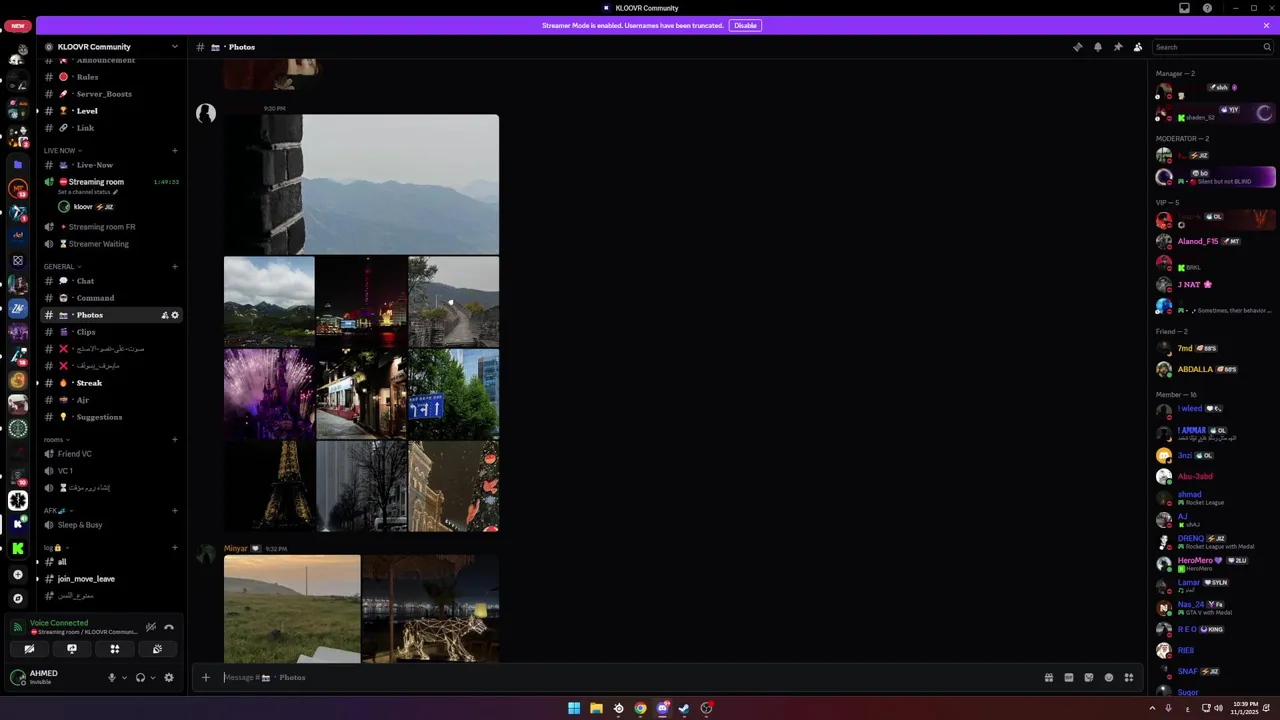Open Google Chrome from the taskbar
Image resolution: width=1280 pixels, height=720 pixels.
tap(640, 708)
